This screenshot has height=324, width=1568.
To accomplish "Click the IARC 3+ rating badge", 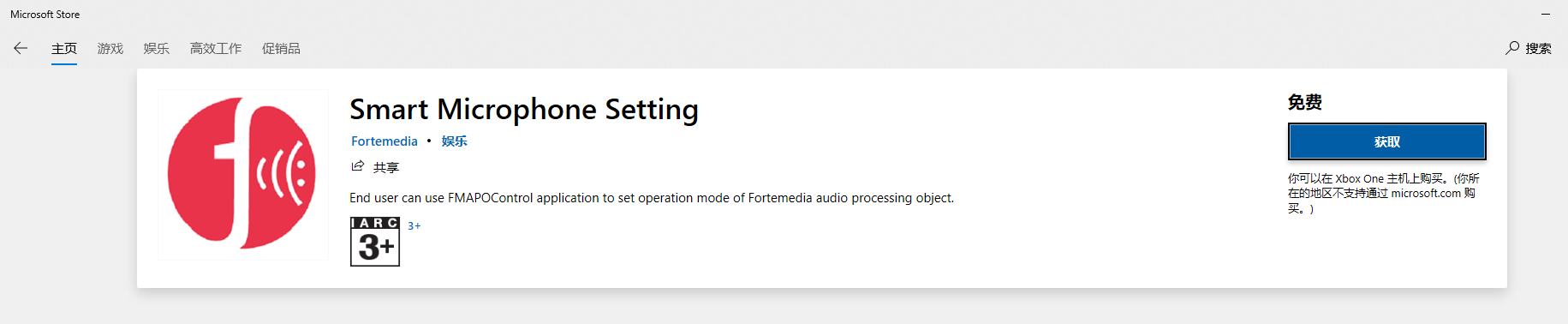I will [375, 242].
